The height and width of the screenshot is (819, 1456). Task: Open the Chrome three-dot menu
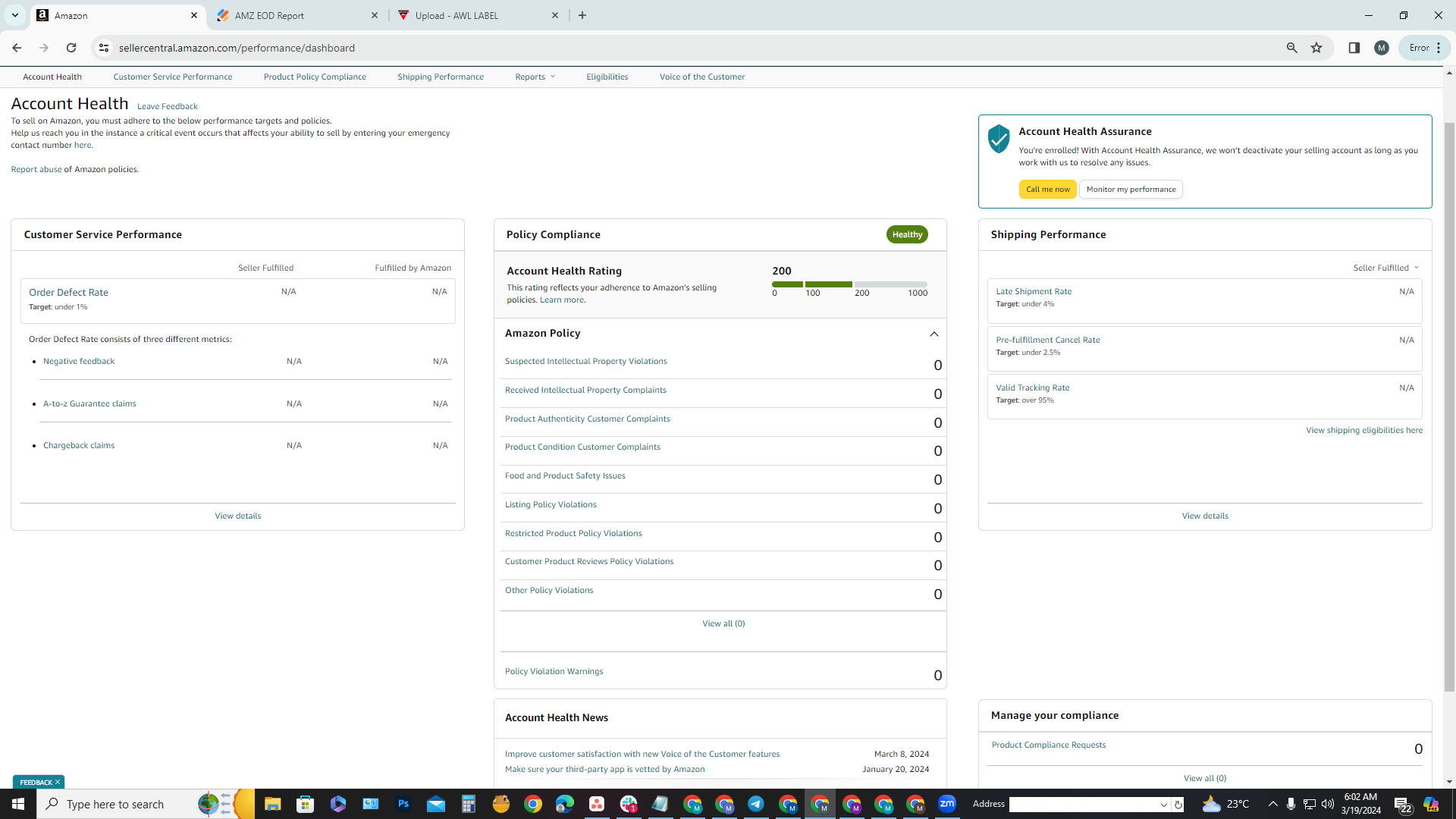[1439, 48]
